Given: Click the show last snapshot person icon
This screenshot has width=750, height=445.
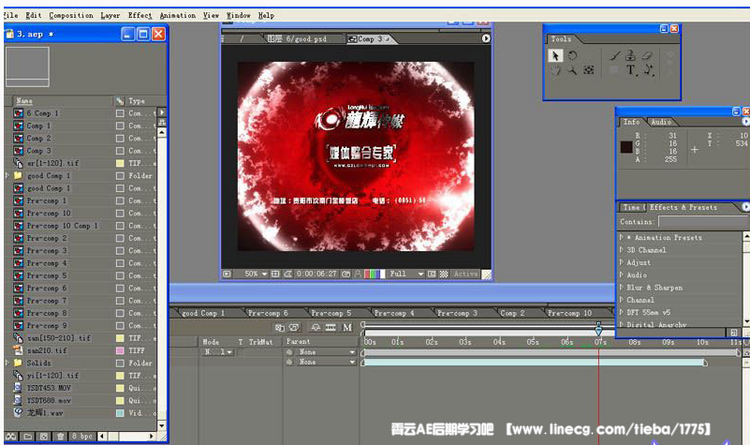Looking at the screenshot, I should [357, 274].
